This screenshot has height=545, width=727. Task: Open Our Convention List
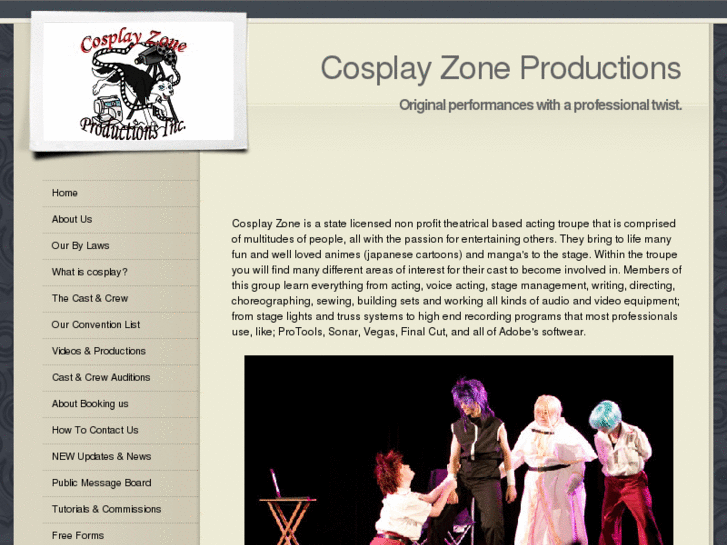click(x=96, y=325)
